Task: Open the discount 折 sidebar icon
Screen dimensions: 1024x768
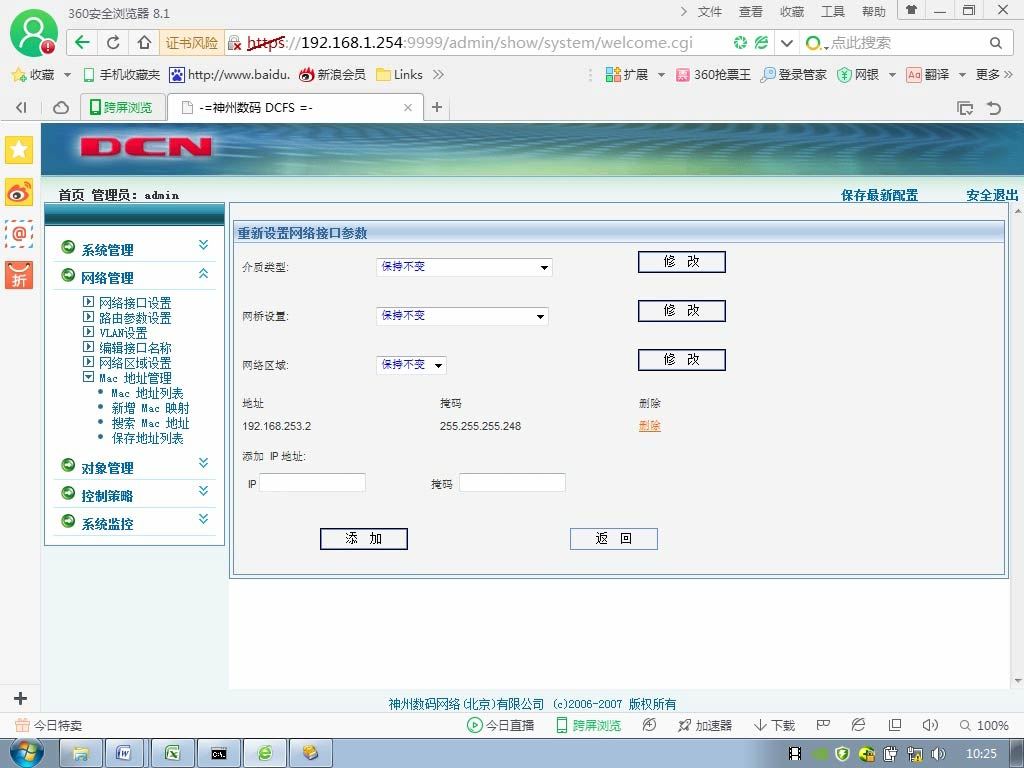Action: pyautogui.click(x=19, y=275)
